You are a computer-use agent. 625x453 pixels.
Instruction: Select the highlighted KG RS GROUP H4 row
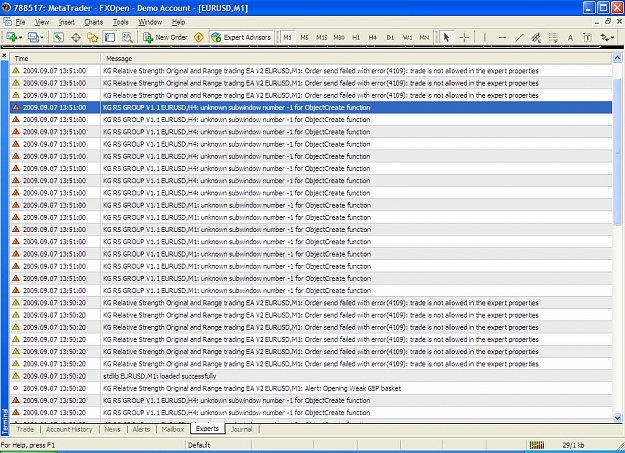311,107
